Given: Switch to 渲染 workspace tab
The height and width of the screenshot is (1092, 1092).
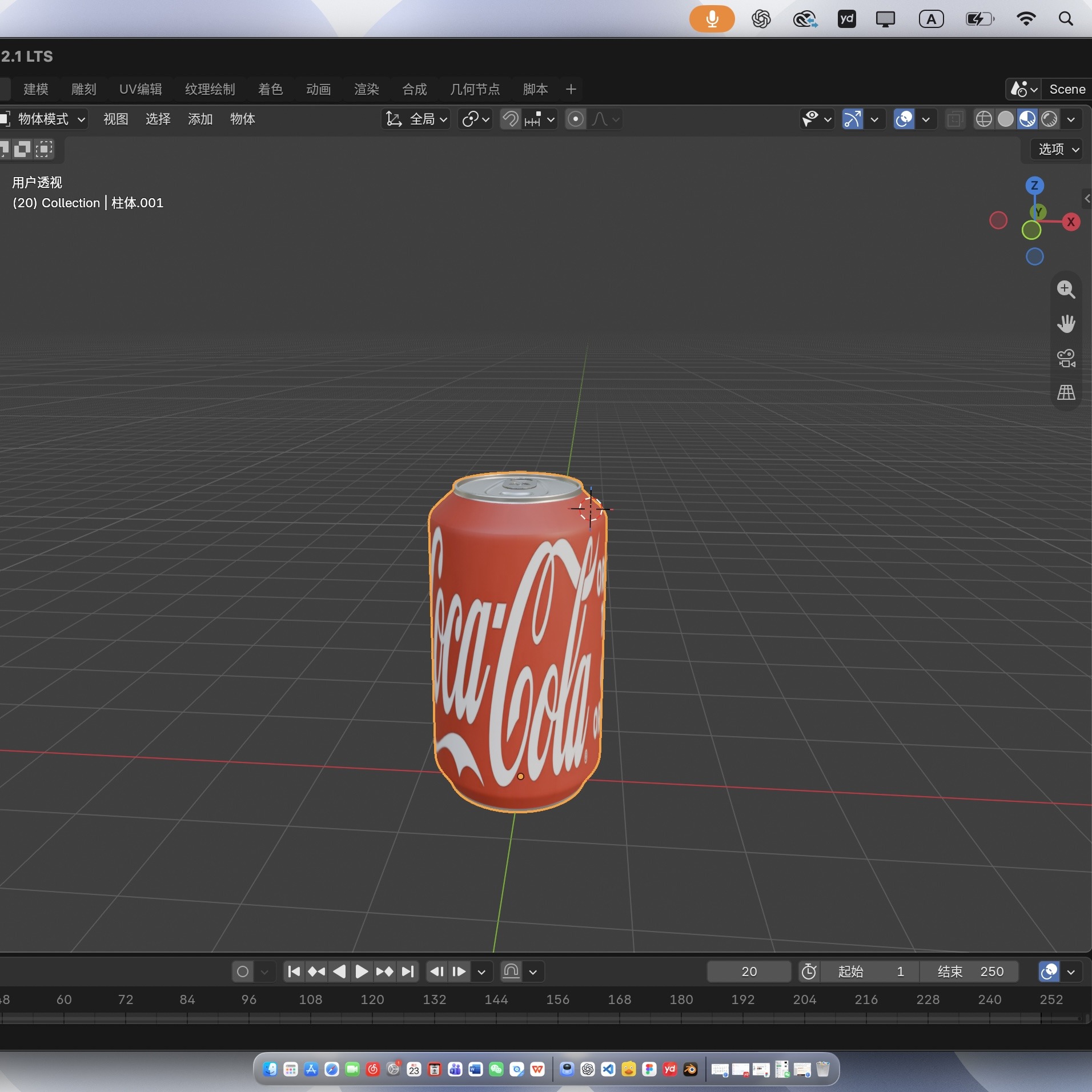Looking at the screenshot, I should click(x=367, y=89).
